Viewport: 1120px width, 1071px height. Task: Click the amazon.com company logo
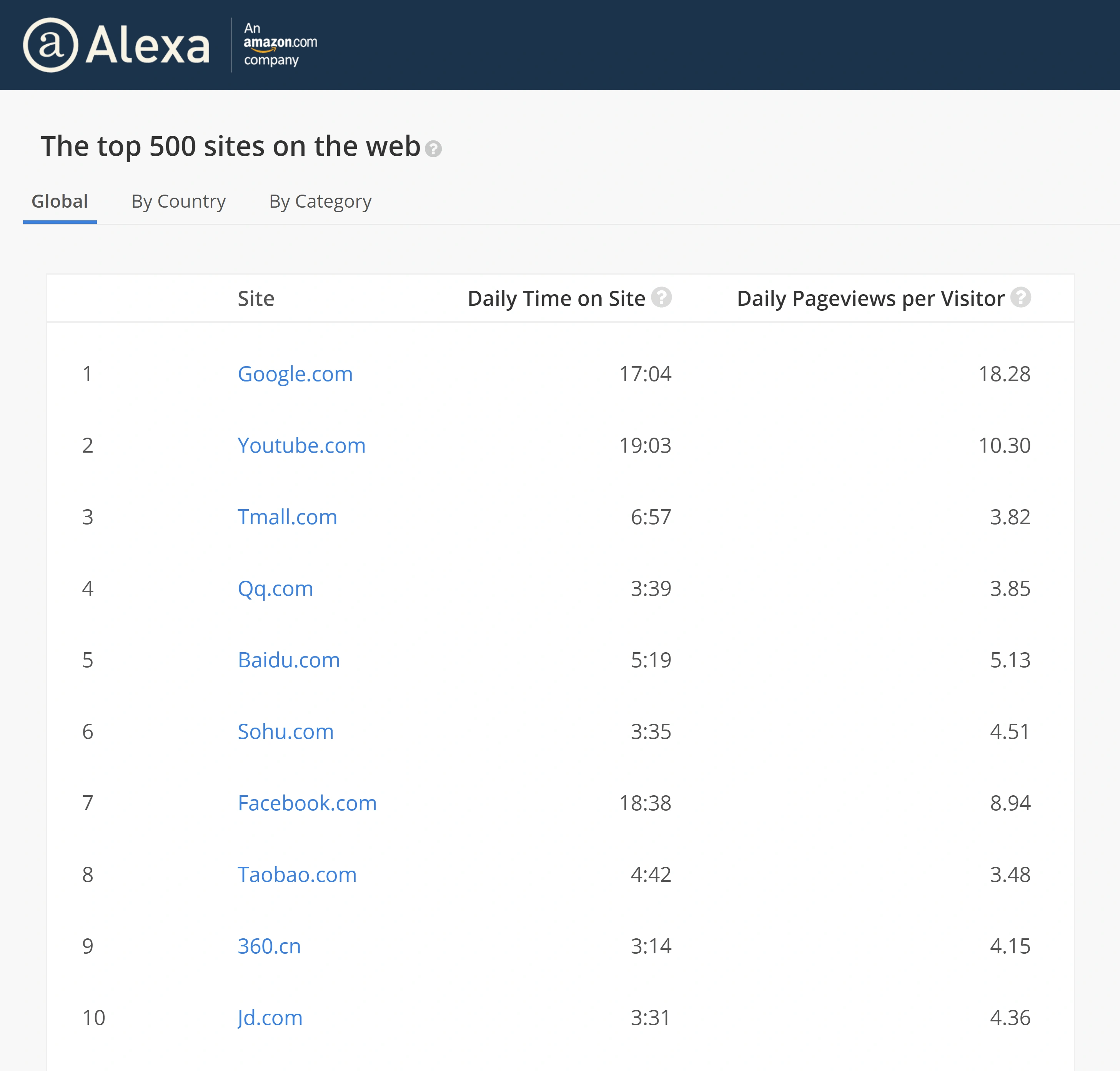coord(280,45)
